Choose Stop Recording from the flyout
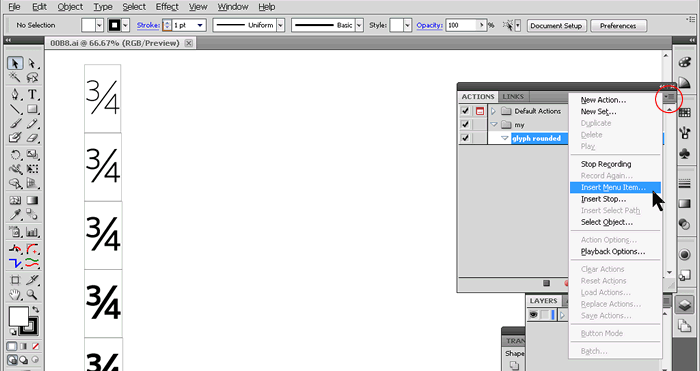Image resolution: width=700 pixels, height=371 pixels. [615, 164]
